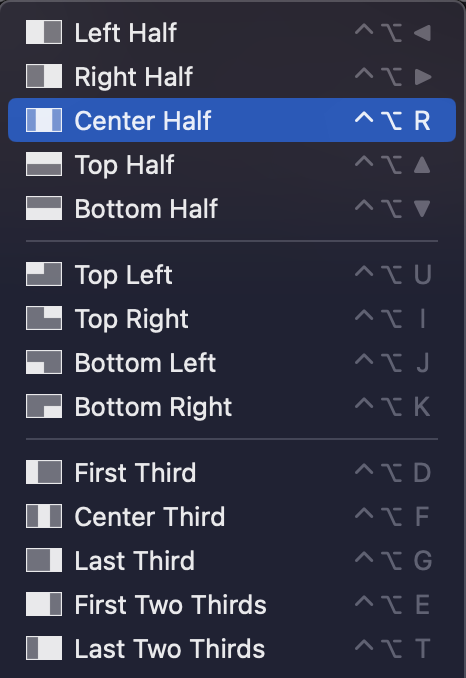Choose Bottom Half menu option
Viewport: 466px width, 678px height.
(x=232, y=208)
